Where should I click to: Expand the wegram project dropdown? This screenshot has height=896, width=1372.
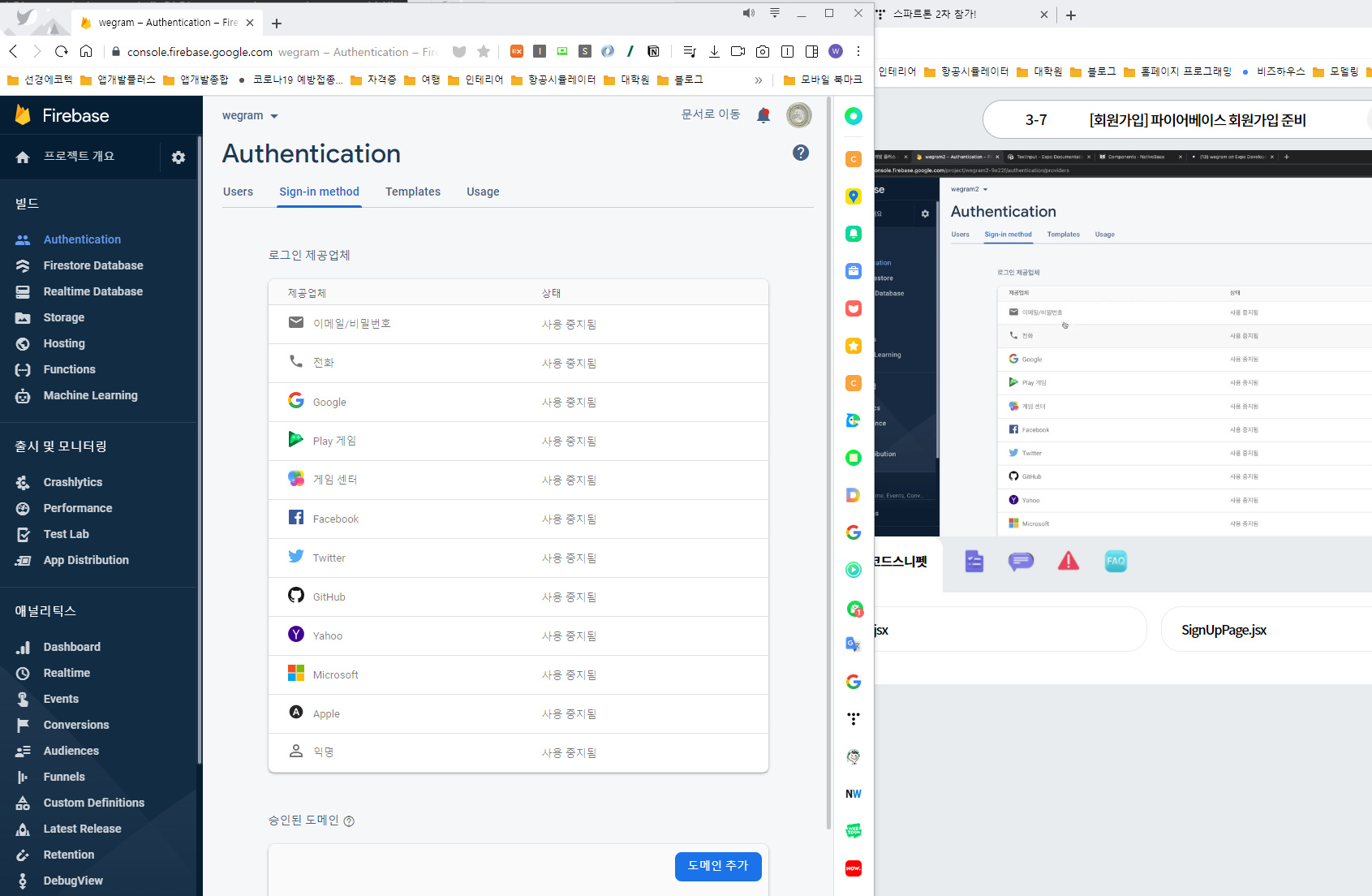coord(250,115)
